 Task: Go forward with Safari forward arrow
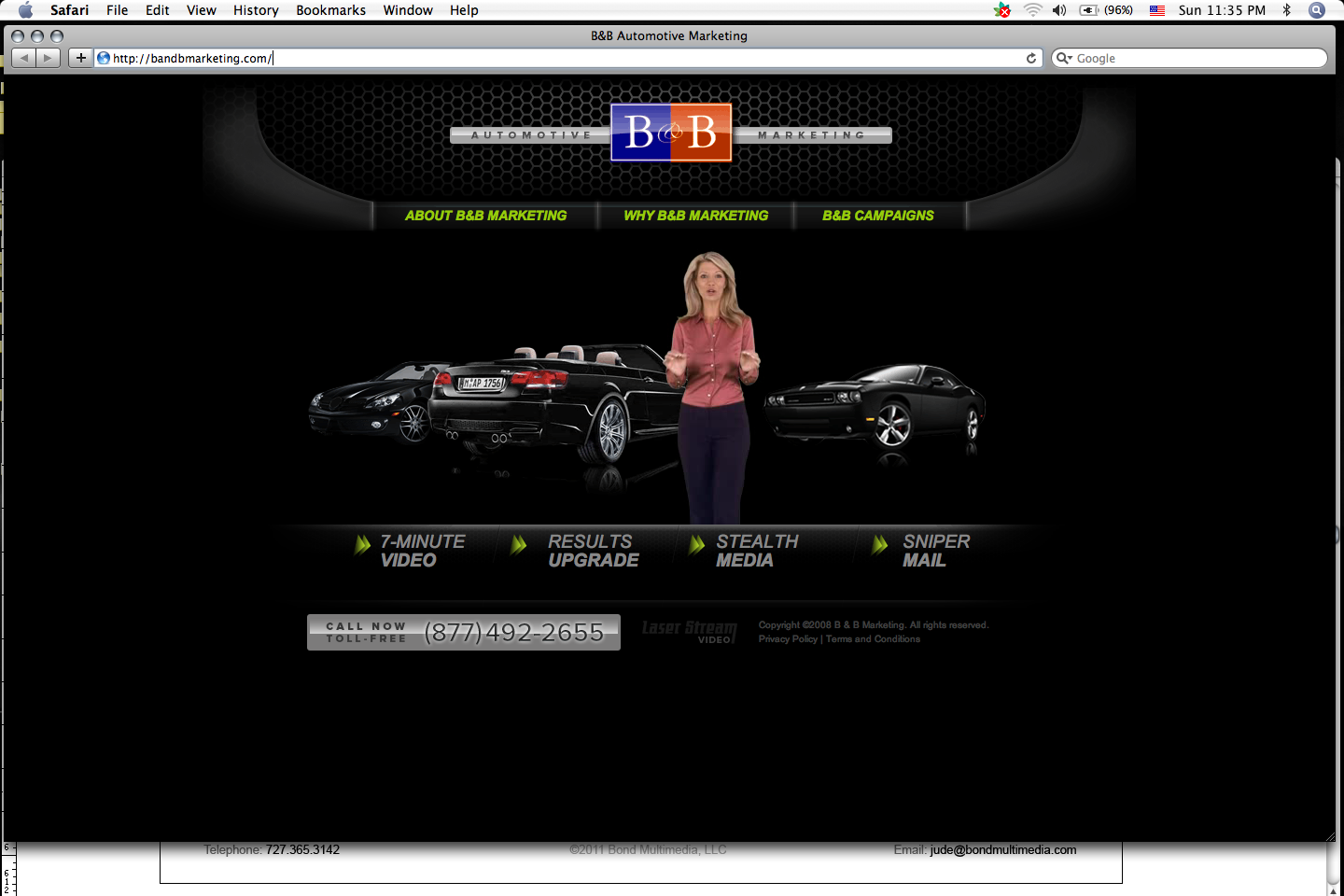[x=48, y=58]
